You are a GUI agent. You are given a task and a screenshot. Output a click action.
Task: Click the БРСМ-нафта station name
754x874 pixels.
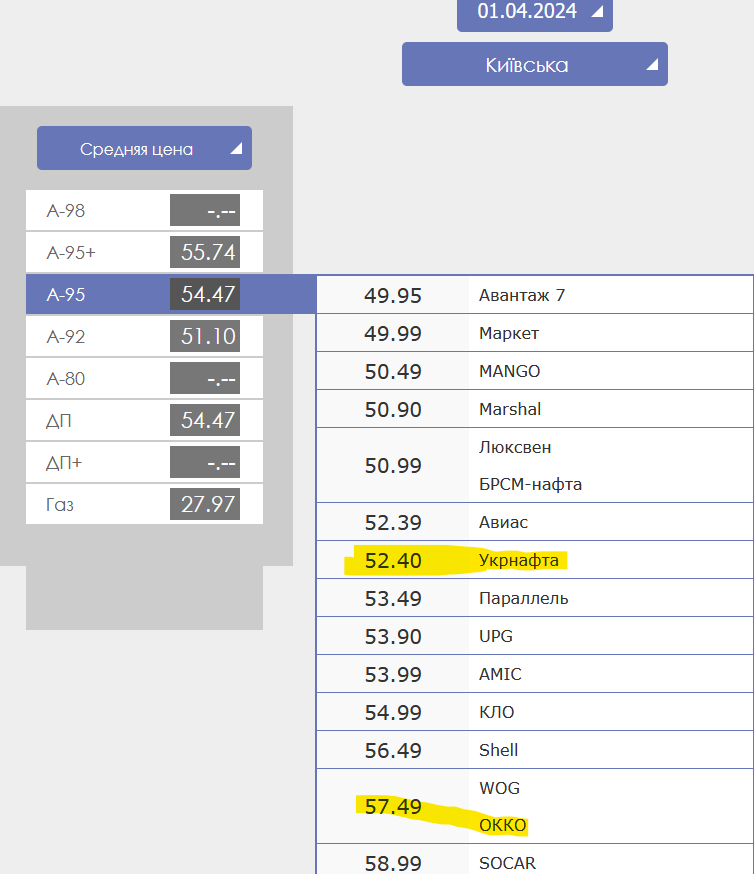click(x=530, y=484)
